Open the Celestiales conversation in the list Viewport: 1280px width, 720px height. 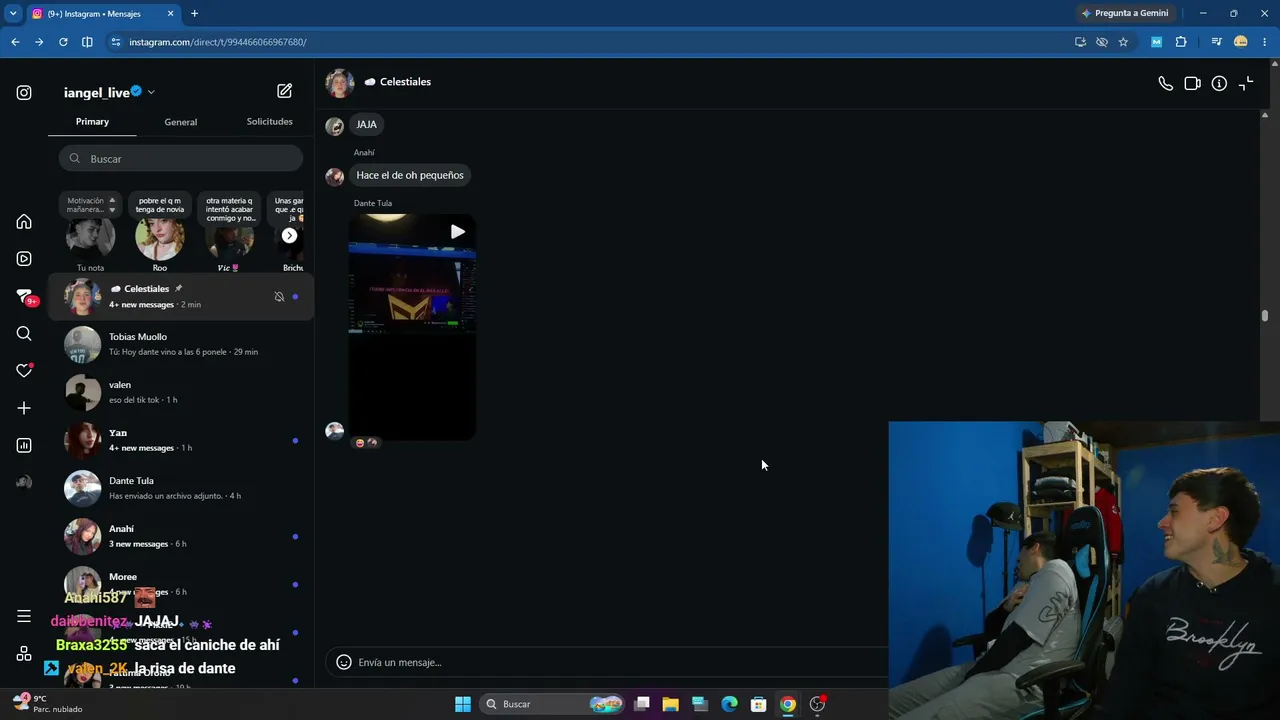click(x=181, y=296)
